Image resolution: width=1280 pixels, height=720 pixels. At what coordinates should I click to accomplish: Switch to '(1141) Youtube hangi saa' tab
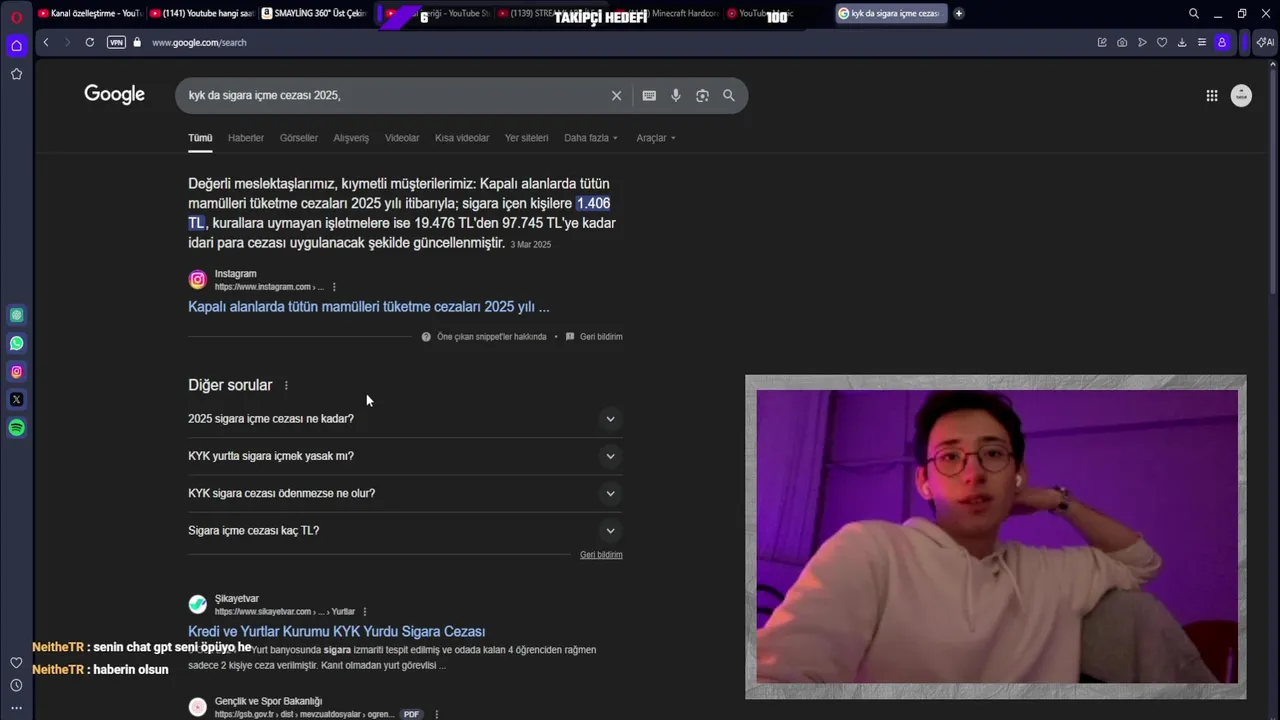(201, 13)
